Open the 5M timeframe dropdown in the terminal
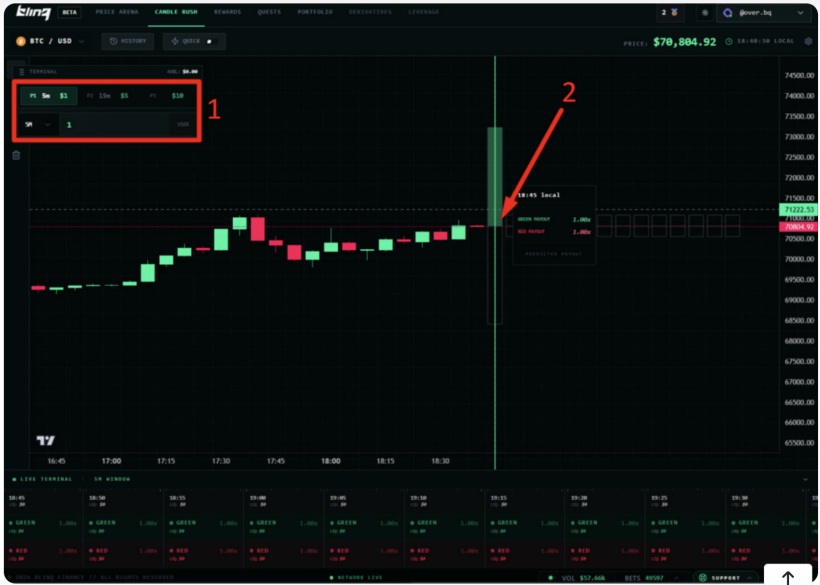The height and width of the screenshot is (585, 820). coord(39,124)
